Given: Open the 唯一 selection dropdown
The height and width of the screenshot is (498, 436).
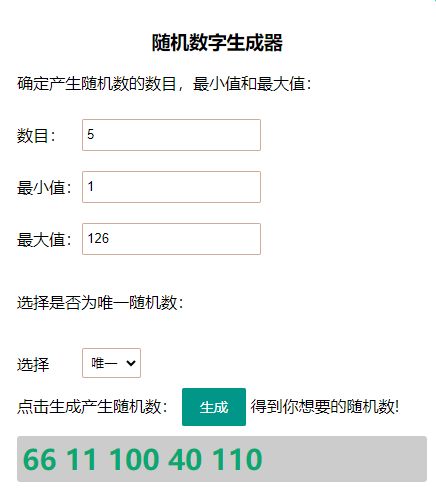Looking at the screenshot, I should pos(111,363).
